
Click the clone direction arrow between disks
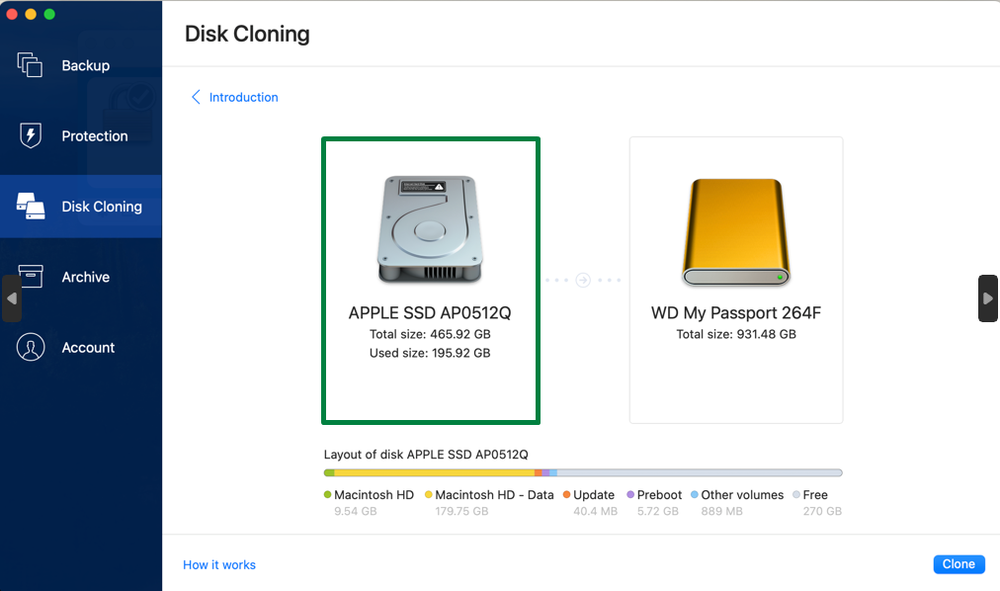pos(583,279)
